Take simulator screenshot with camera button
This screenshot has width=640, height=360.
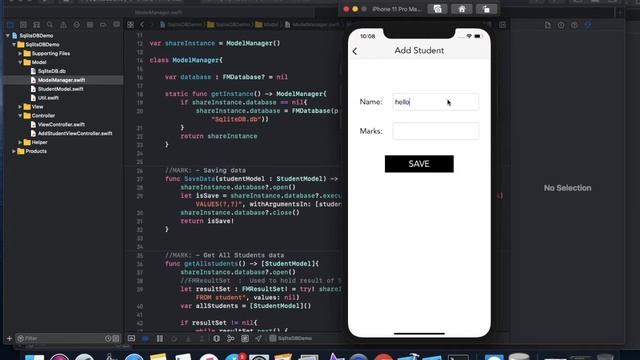pos(437,9)
